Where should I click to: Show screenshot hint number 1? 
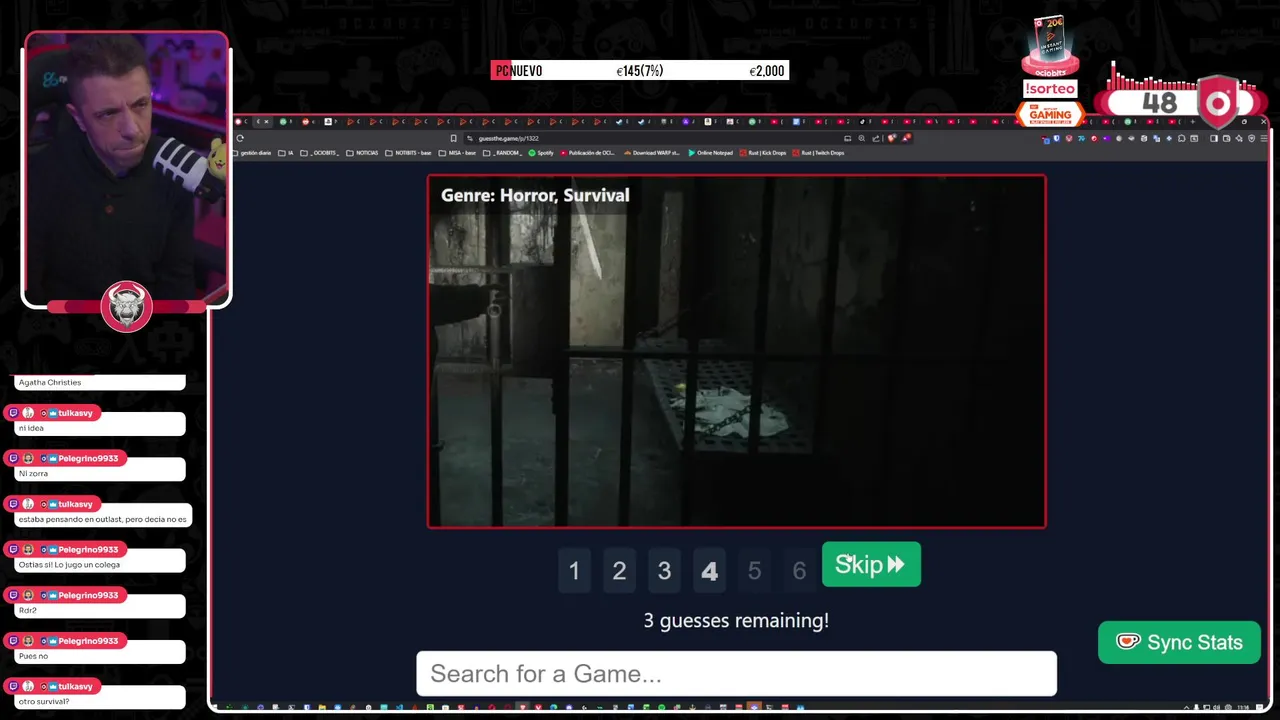(x=574, y=570)
